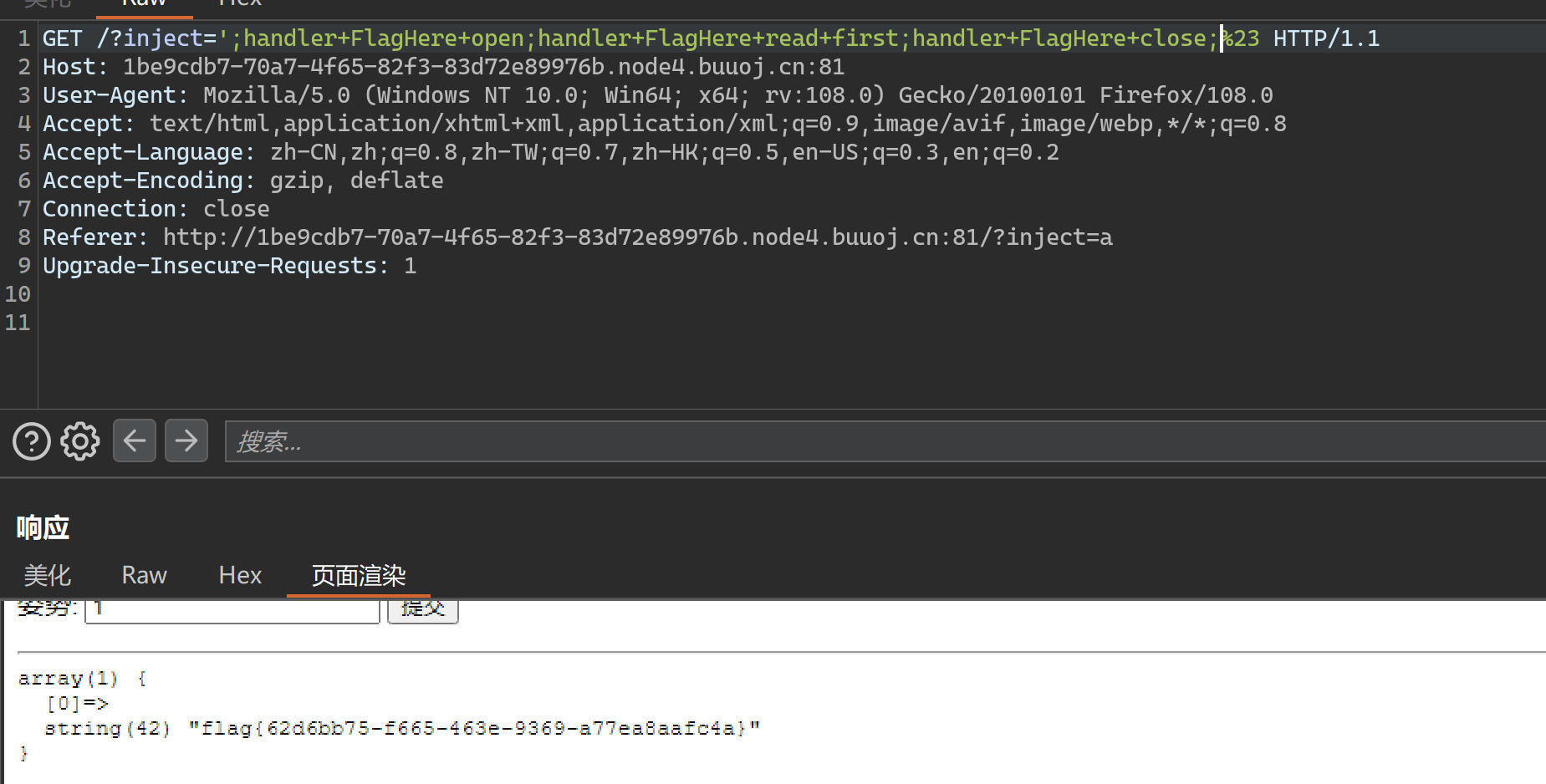1546x784 pixels.
Task: Click the flag string in response
Action: tap(474, 728)
